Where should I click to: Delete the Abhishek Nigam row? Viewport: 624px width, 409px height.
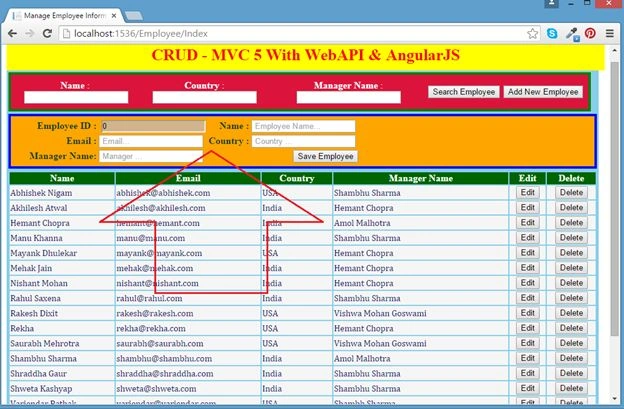[571, 193]
